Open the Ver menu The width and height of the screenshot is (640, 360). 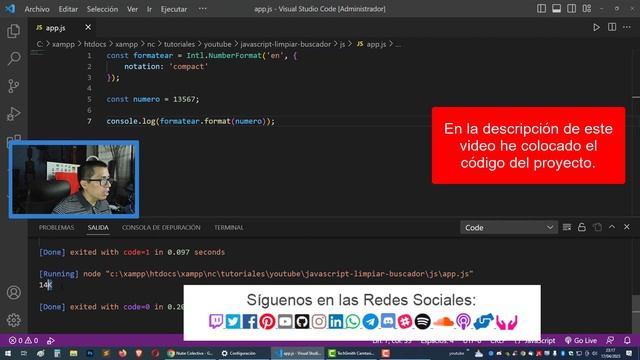click(x=132, y=9)
